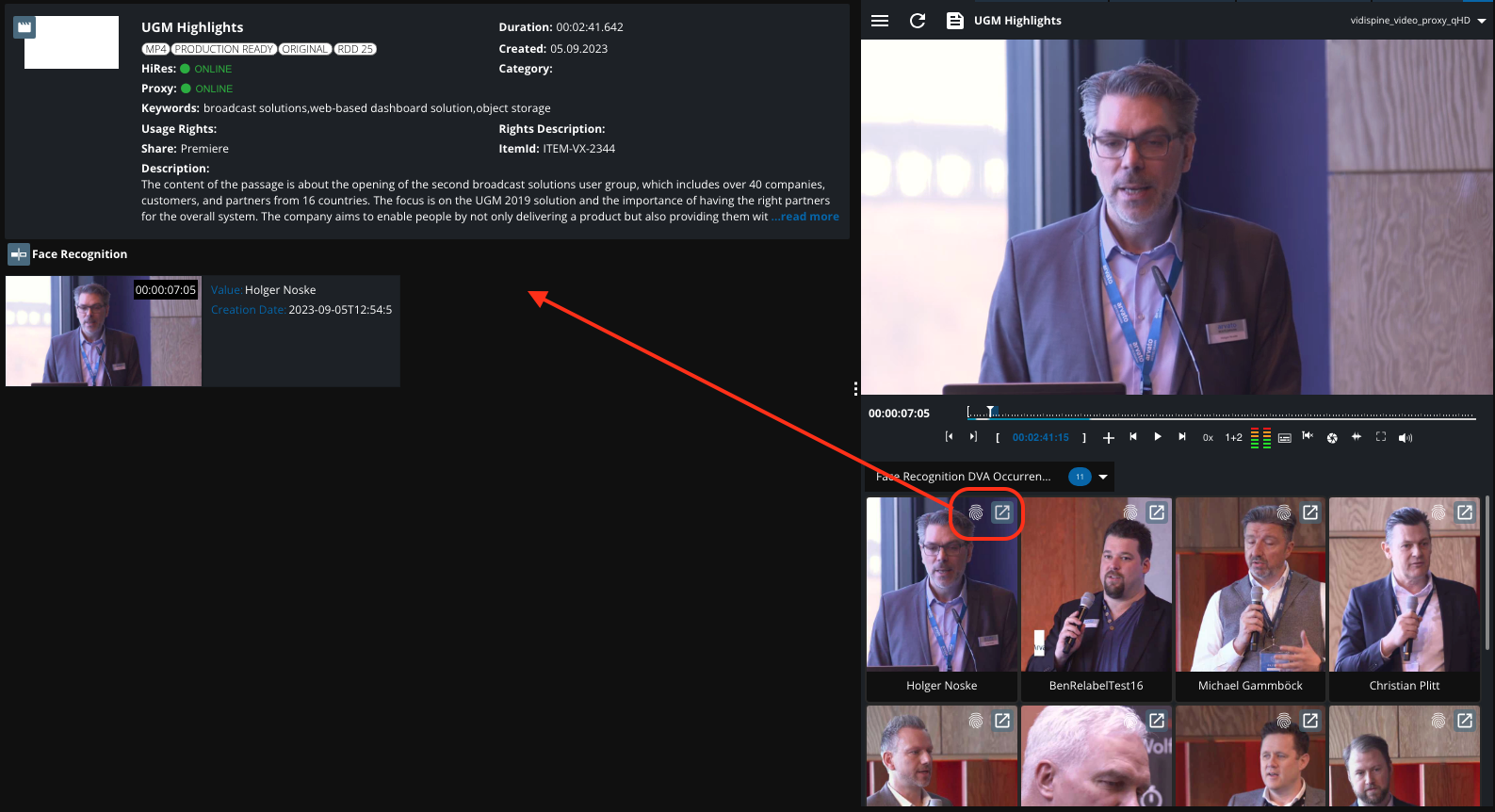Click the PRODUCTION READY tag
The width and height of the screenshot is (1495, 812).
[223, 49]
